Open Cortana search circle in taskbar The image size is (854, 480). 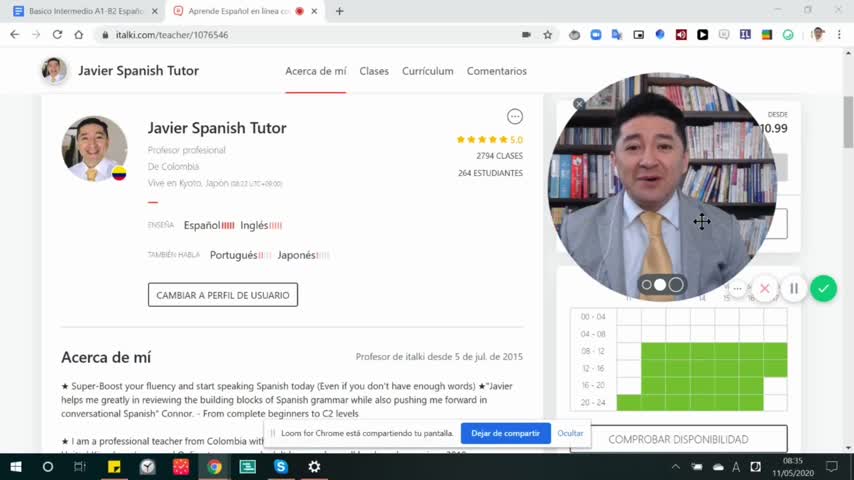(x=48, y=467)
